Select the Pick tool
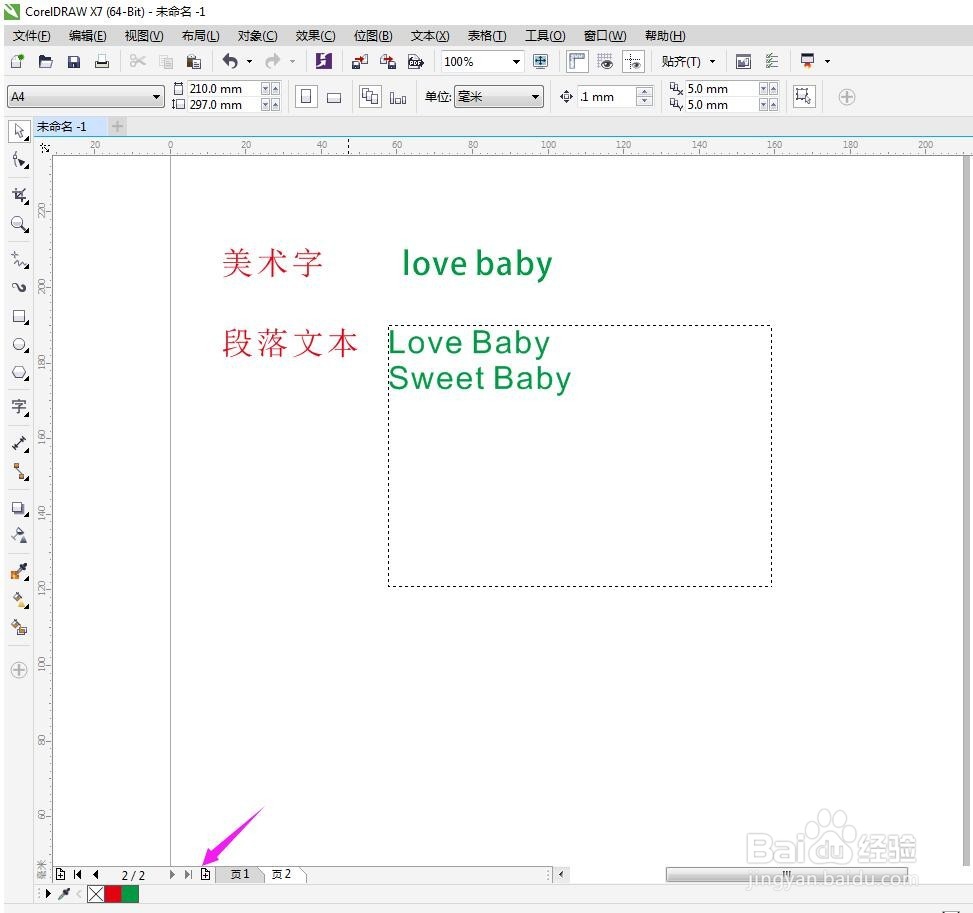This screenshot has width=973, height=913. (x=19, y=132)
